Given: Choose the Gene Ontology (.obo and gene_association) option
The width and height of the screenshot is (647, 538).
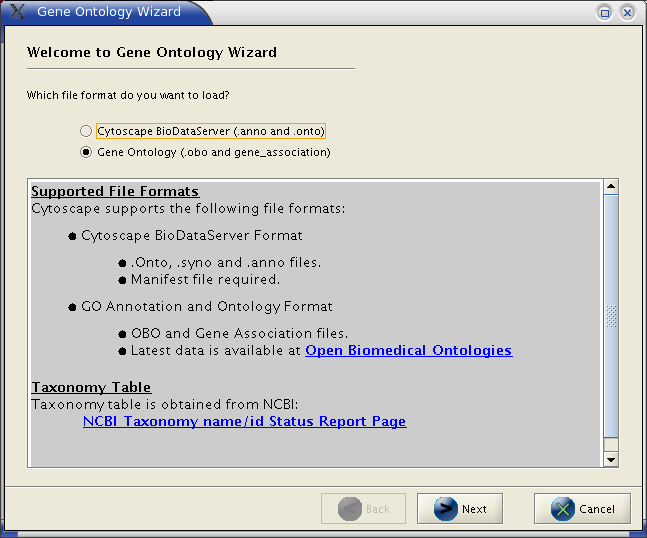Looking at the screenshot, I should click(86, 152).
